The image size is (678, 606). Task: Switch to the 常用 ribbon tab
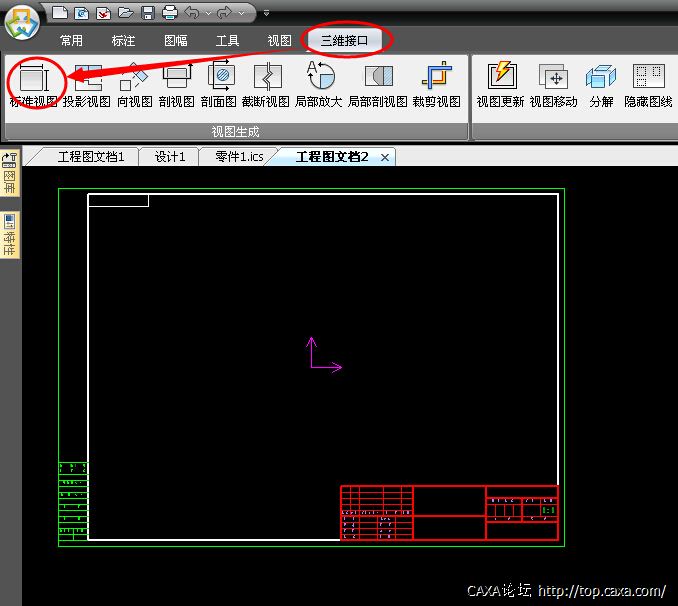(71, 41)
